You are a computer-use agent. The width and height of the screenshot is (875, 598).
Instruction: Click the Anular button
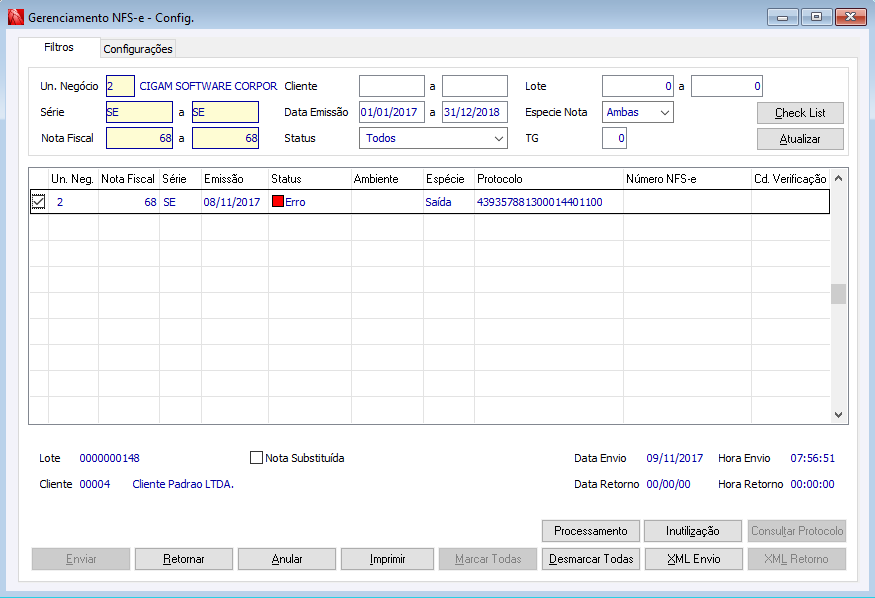click(x=287, y=559)
